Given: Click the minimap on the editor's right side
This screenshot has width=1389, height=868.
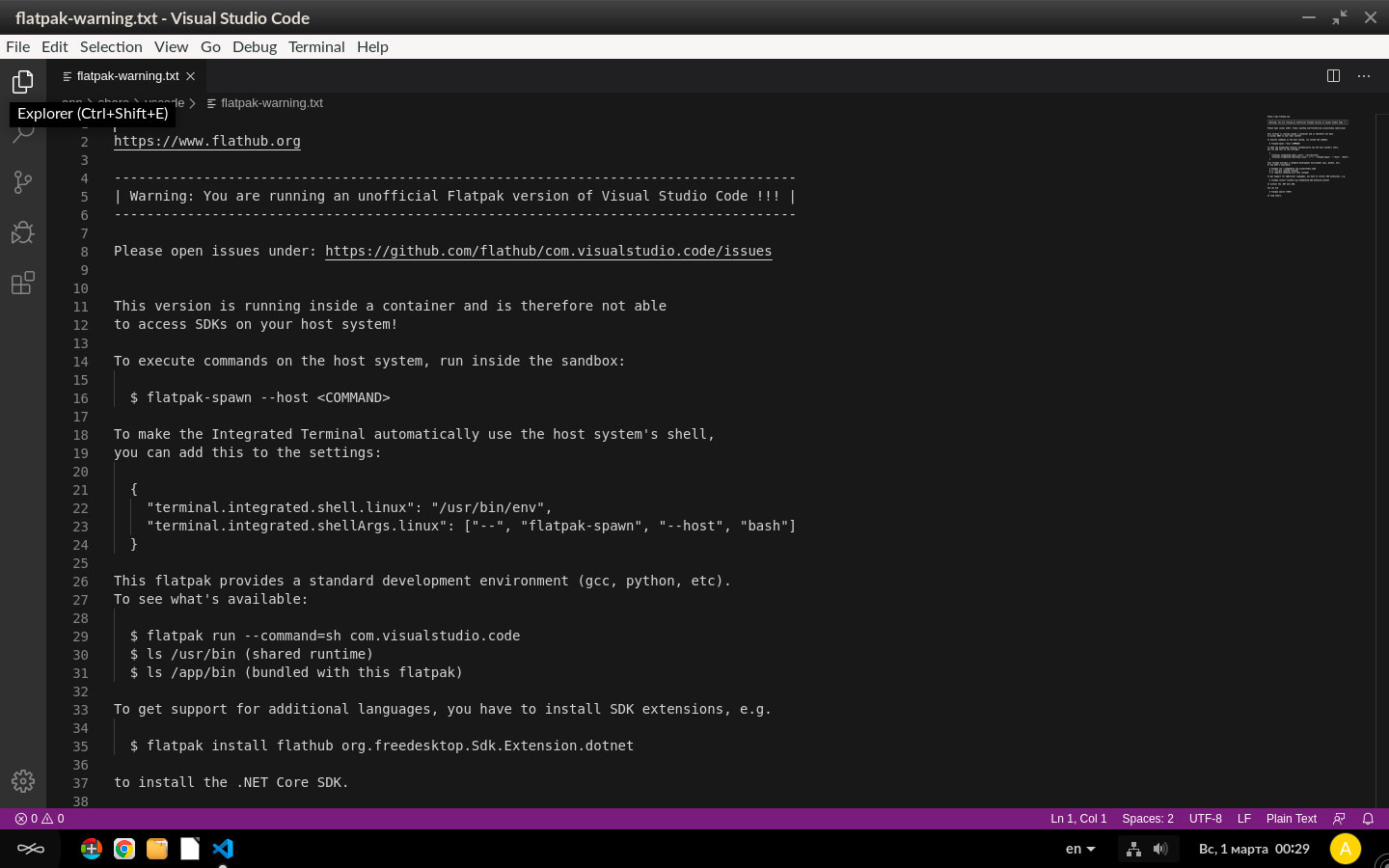Looking at the screenshot, I should (1308, 156).
